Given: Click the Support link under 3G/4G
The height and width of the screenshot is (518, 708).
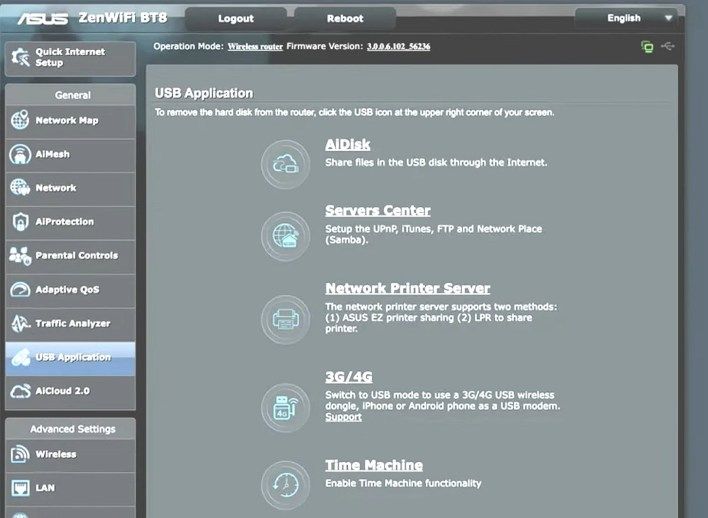Looking at the screenshot, I should [343, 417].
